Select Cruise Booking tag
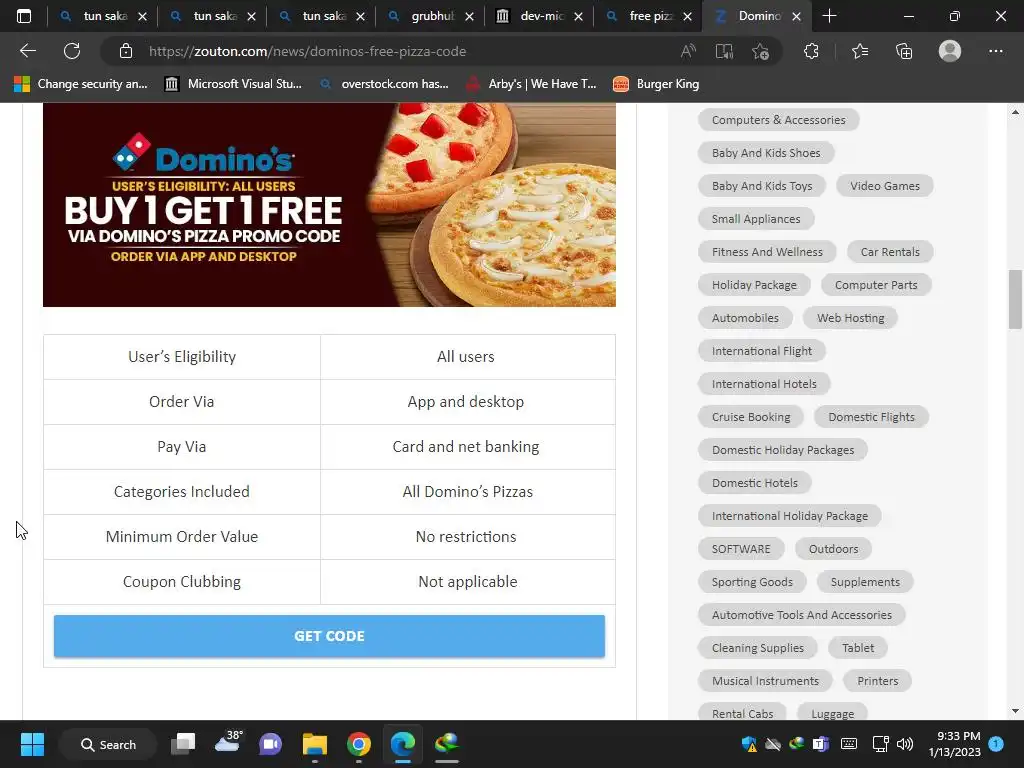 click(x=751, y=417)
